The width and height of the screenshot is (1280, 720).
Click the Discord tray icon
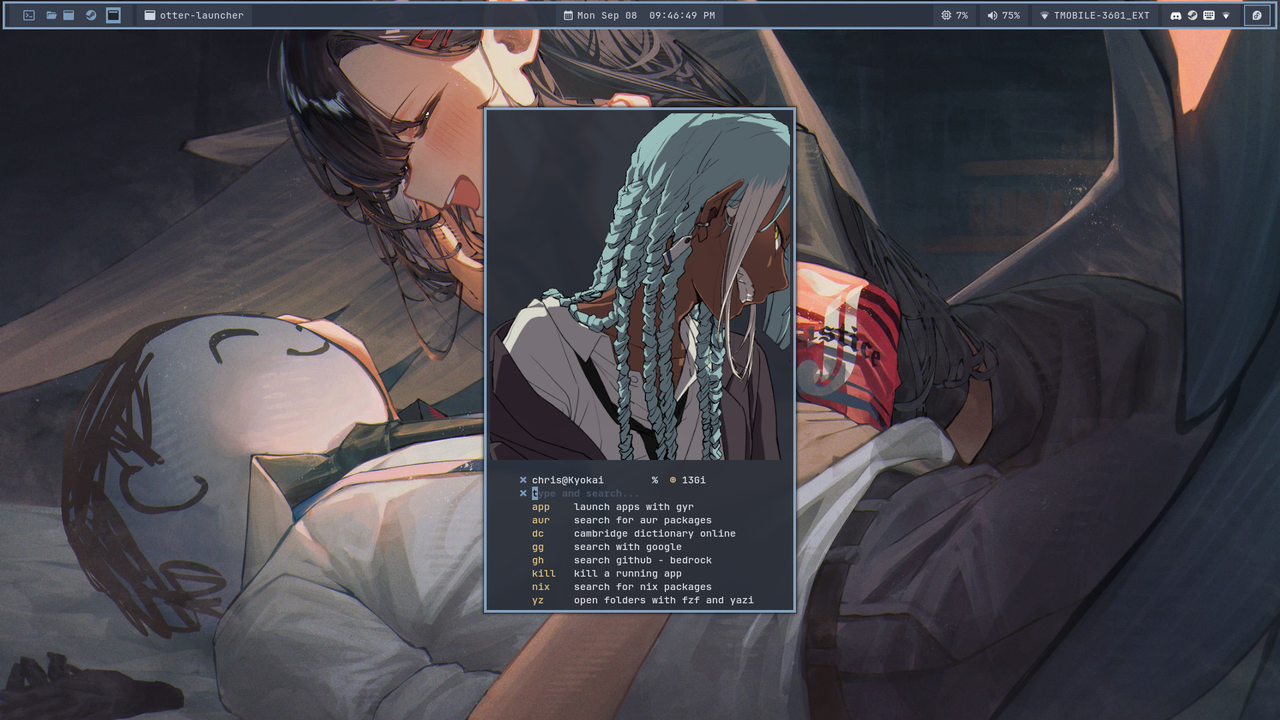tap(1176, 15)
